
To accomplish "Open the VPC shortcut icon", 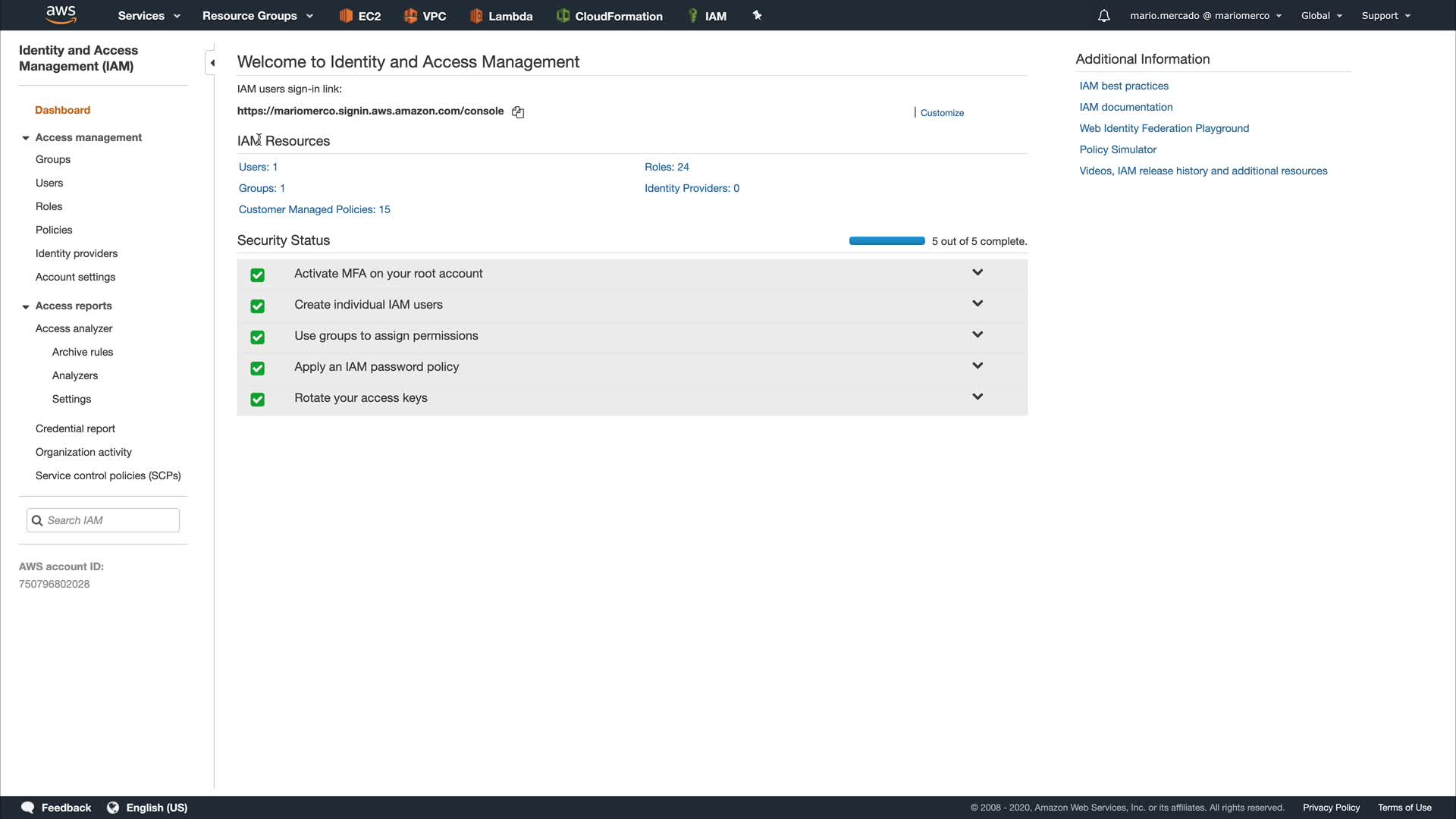I will 410,16.
